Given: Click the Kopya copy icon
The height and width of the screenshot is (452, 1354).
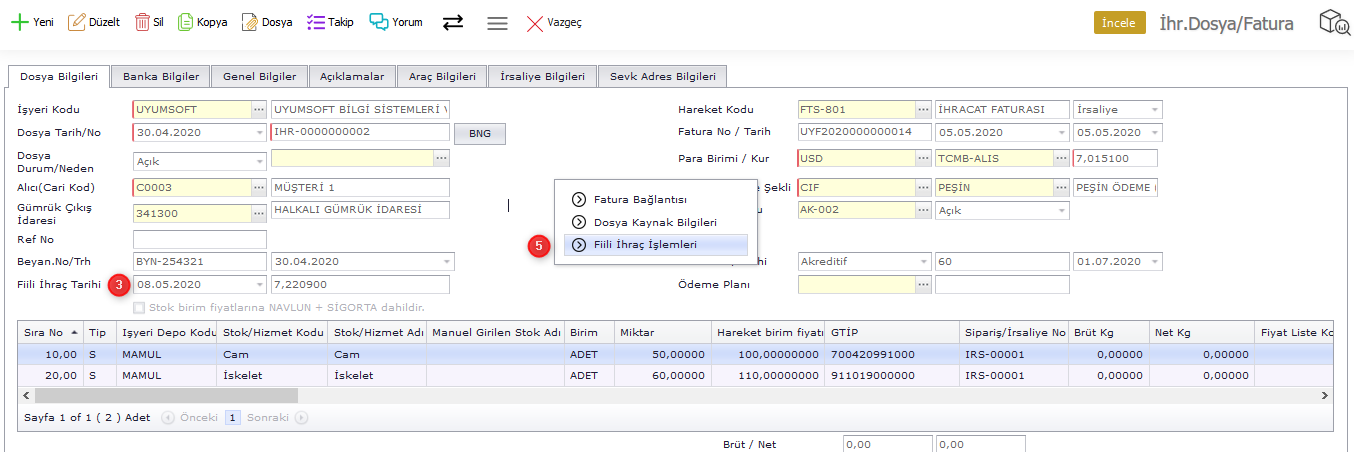Looking at the screenshot, I should tap(186, 22).
